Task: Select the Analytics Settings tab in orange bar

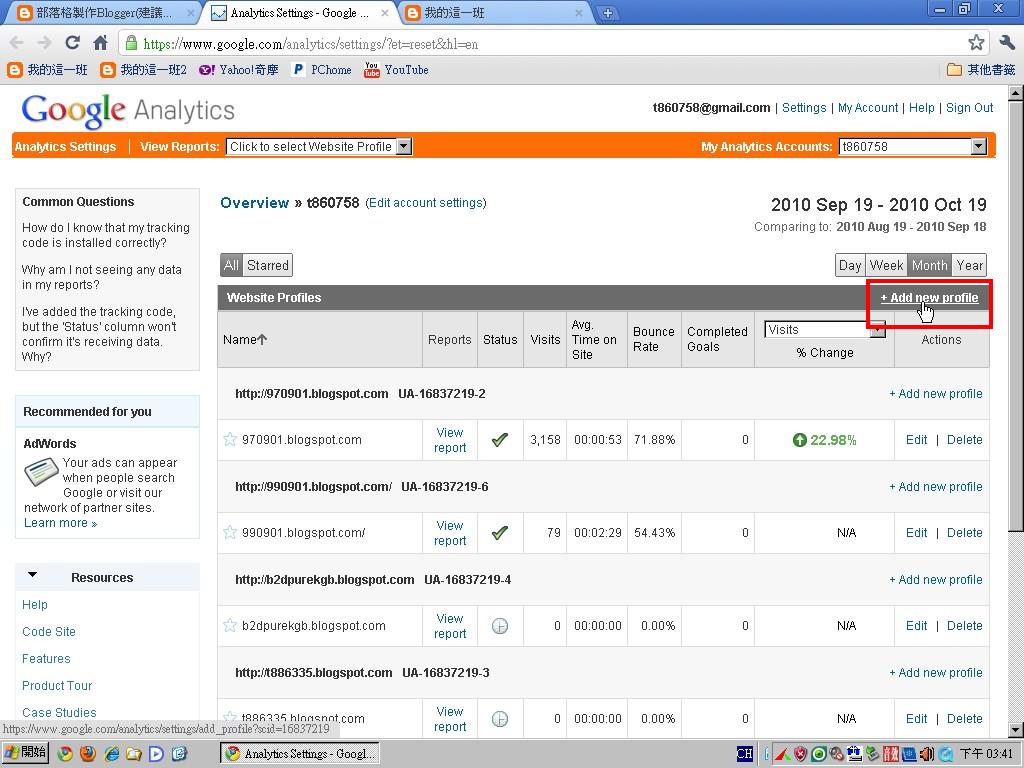Action: point(65,147)
